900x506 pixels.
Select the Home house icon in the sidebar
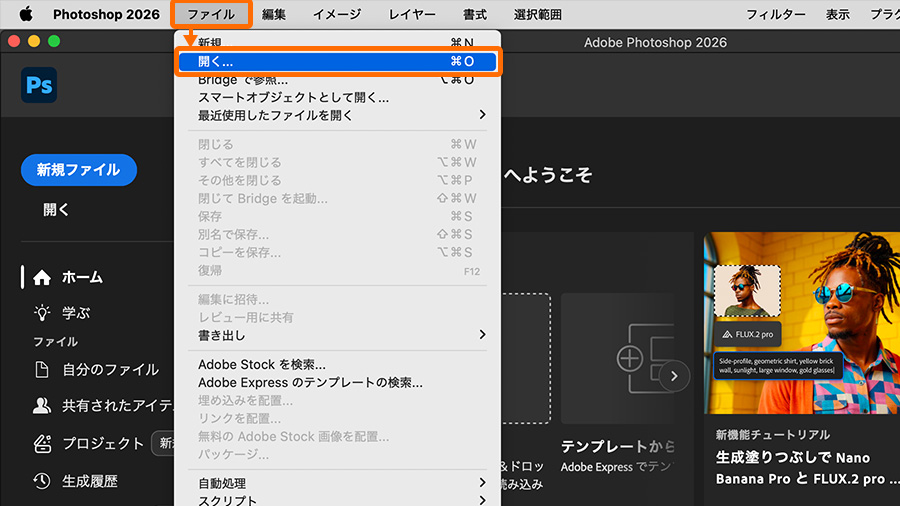click(x=41, y=278)
